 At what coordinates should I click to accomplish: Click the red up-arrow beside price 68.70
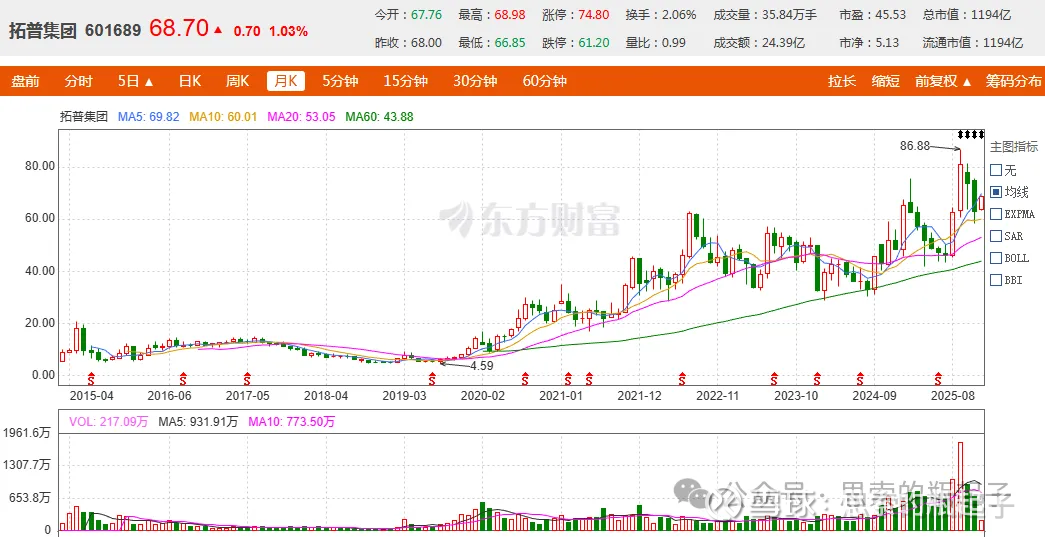218,30
